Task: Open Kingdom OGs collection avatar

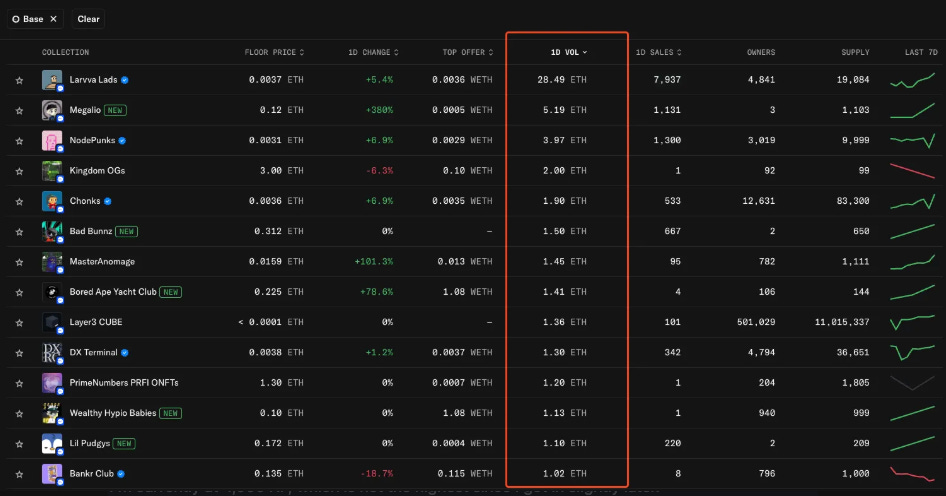Action: click(x=52, y=171)
